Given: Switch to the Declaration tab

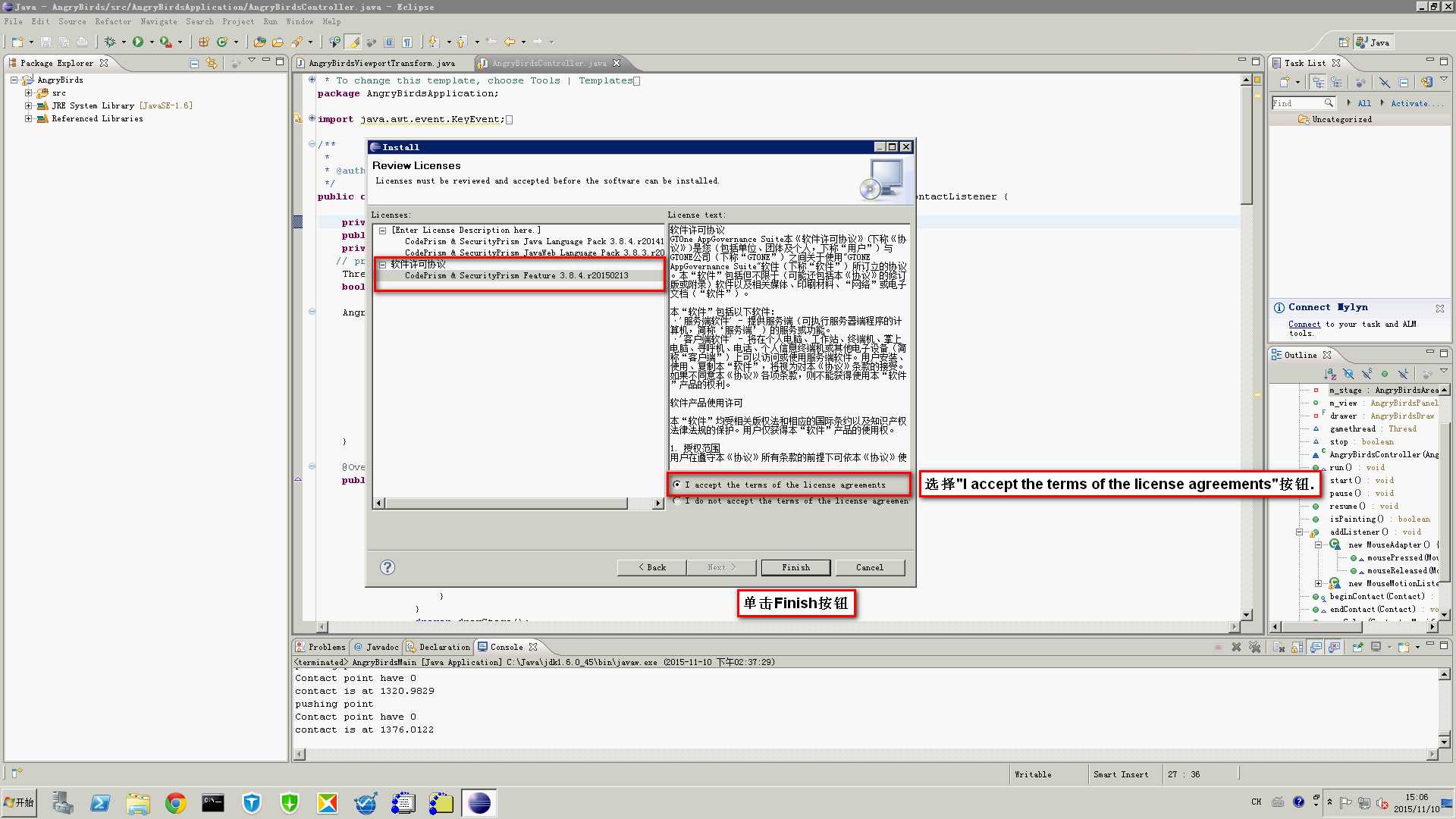Looking at the screenshot, I should pos(438,647).
